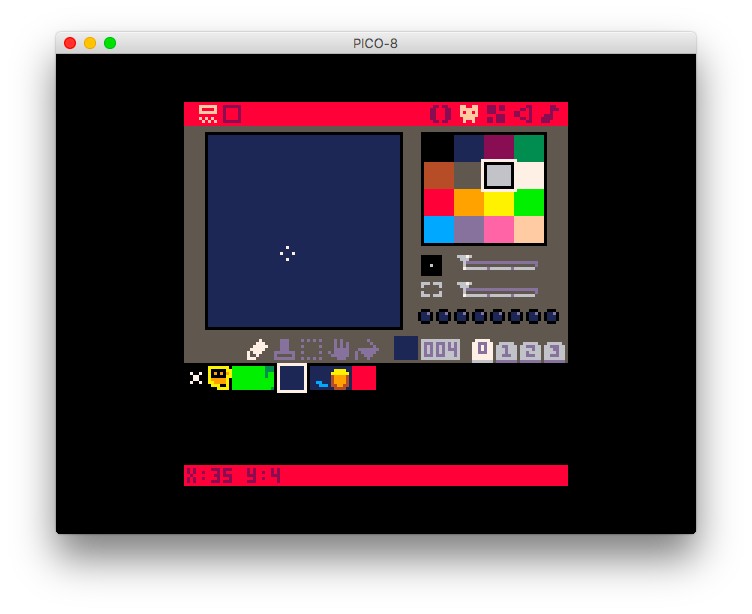
Task: Pick the black palette color
Action: tap(439, 149)
